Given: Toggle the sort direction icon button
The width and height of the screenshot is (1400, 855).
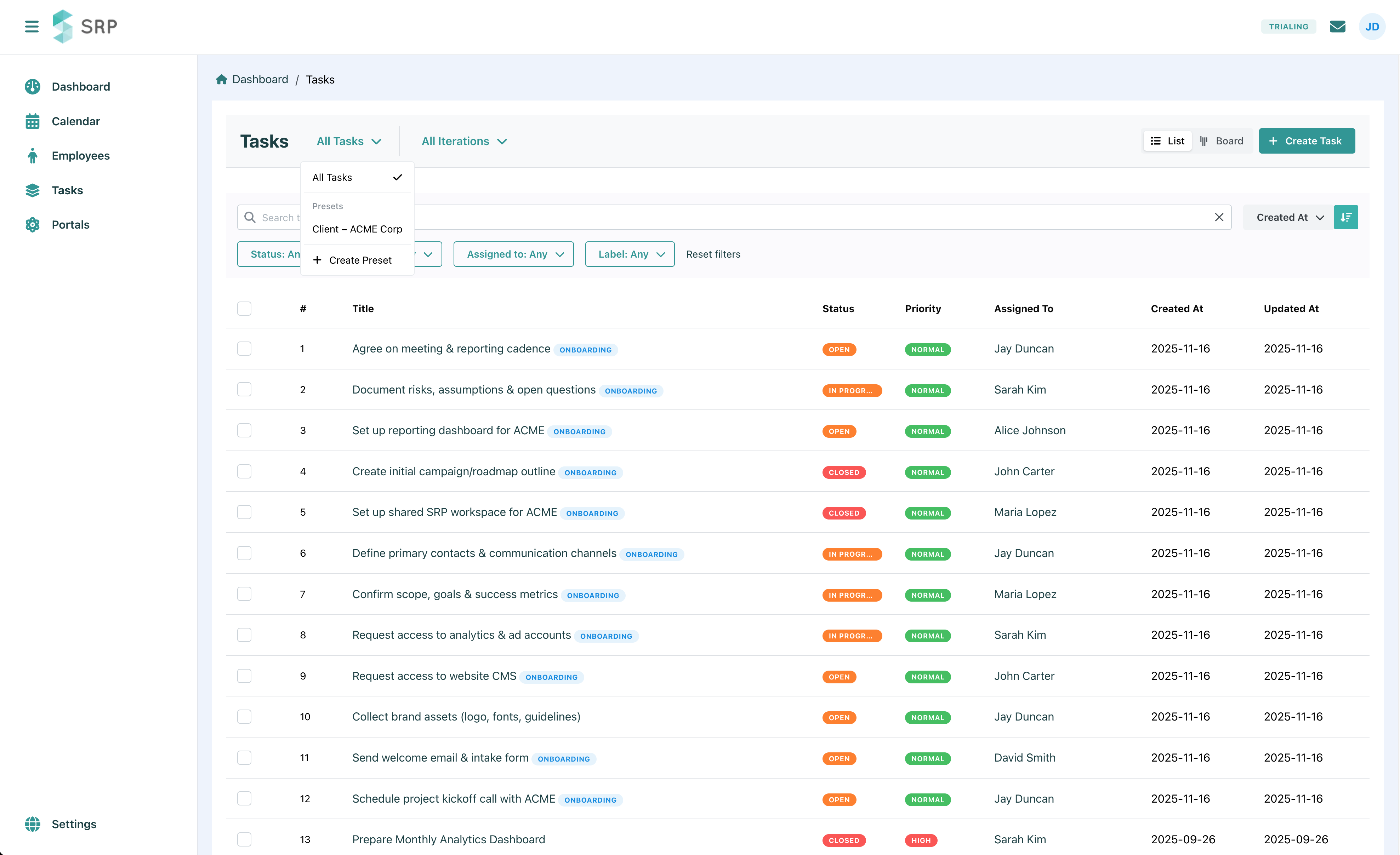Looking at the screenshot, I should pos(1345,217).
